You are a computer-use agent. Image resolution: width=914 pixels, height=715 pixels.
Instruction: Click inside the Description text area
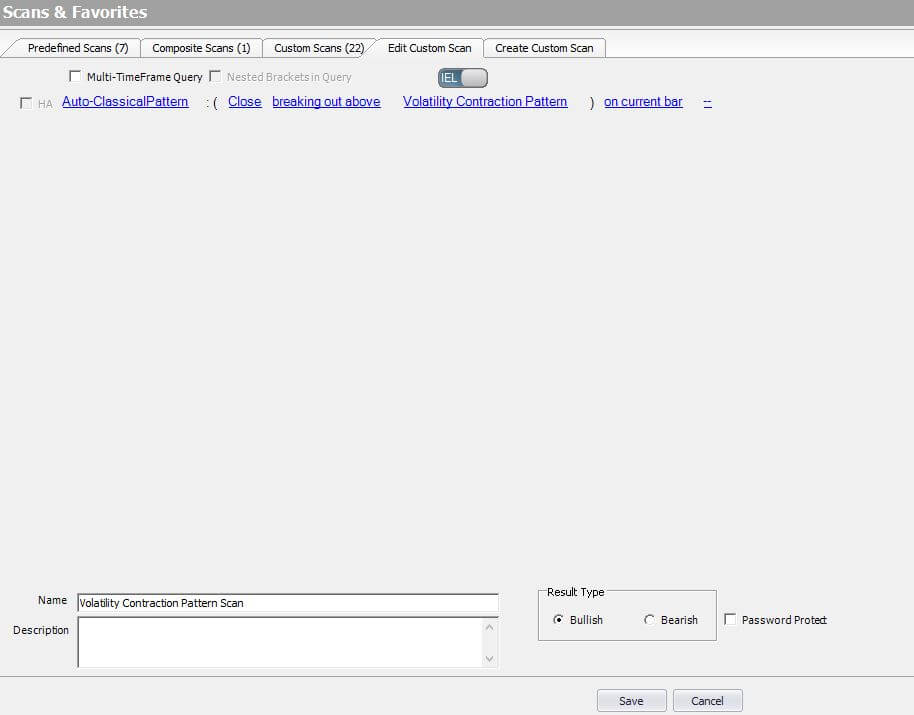[x=280, y=642]
